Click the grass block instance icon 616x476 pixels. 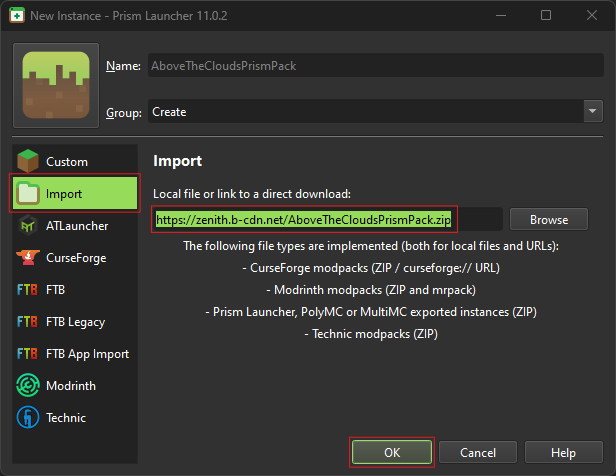(56, 85)
